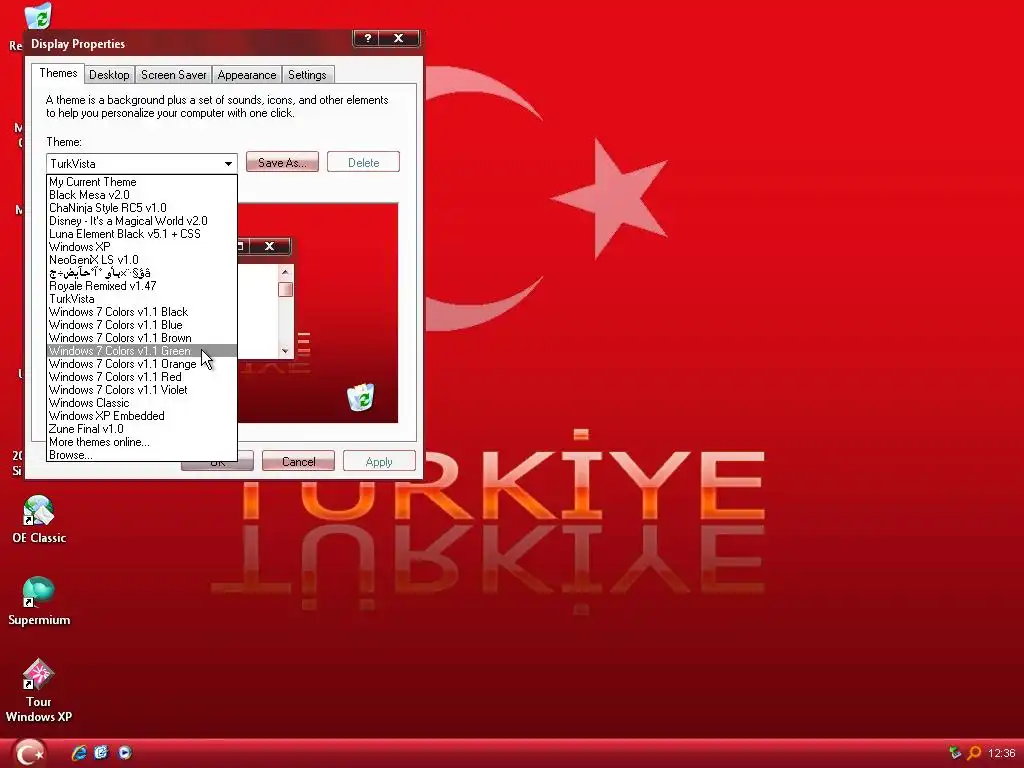This screenshot has width=1024, height=768.
Task: Collapse the TurkVista theme dropdown arrow
Action: pyautogui.click(x=228, y=163)
